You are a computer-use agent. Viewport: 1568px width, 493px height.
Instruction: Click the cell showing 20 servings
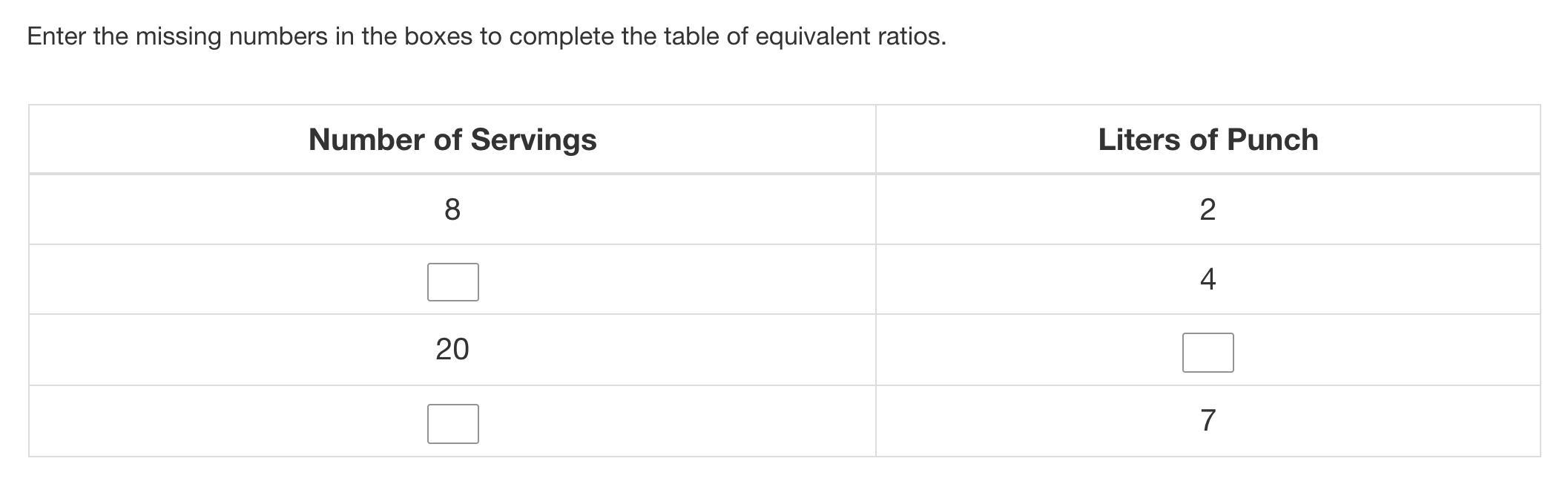pyautogui.click(x=452, y=349)
